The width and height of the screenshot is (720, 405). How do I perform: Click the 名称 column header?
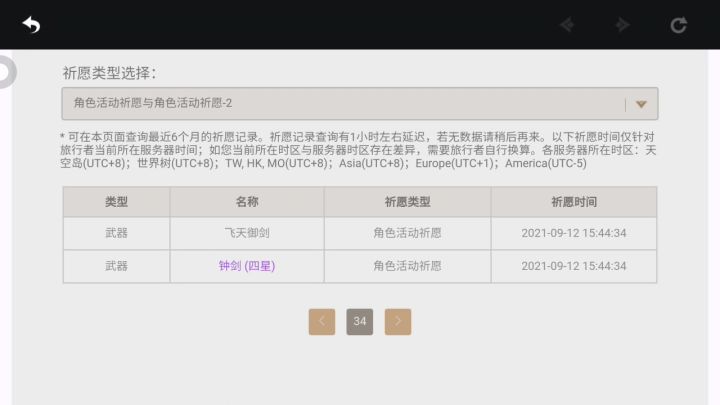(247, 202)
